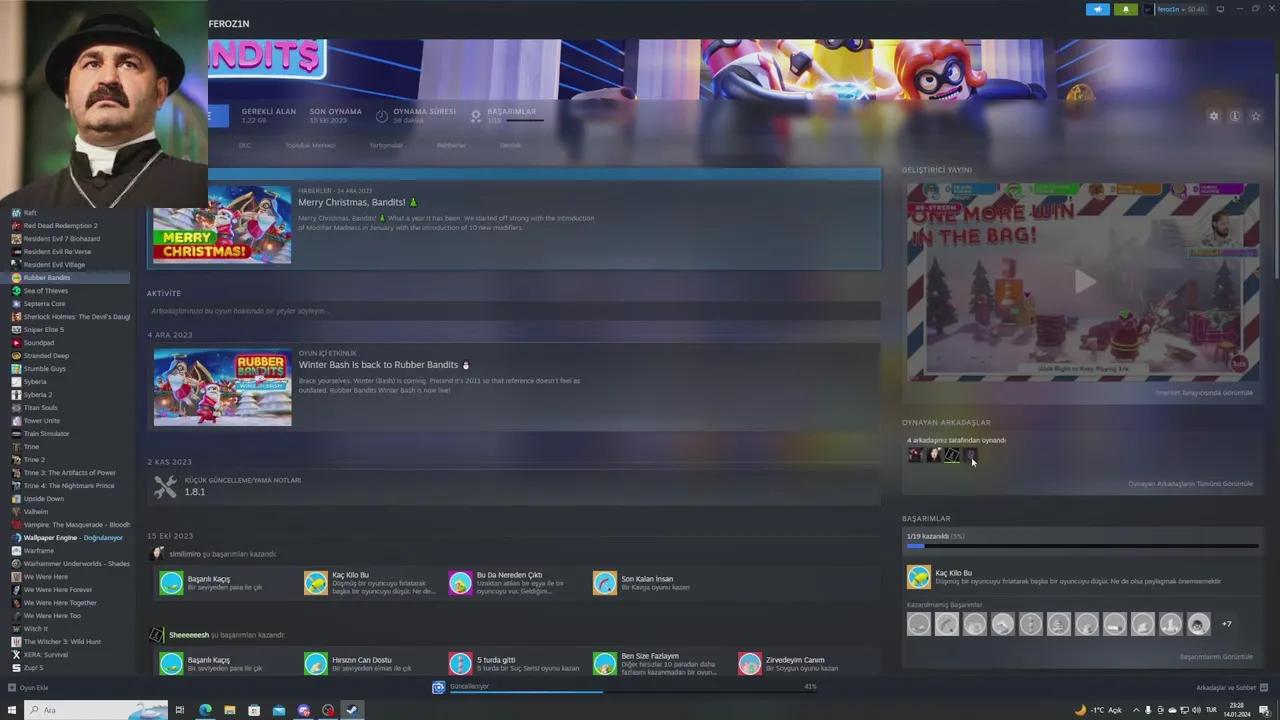Open Topluluk Merkezi tab
This screenshot has height=720, width=1280.
pos(310,145)
